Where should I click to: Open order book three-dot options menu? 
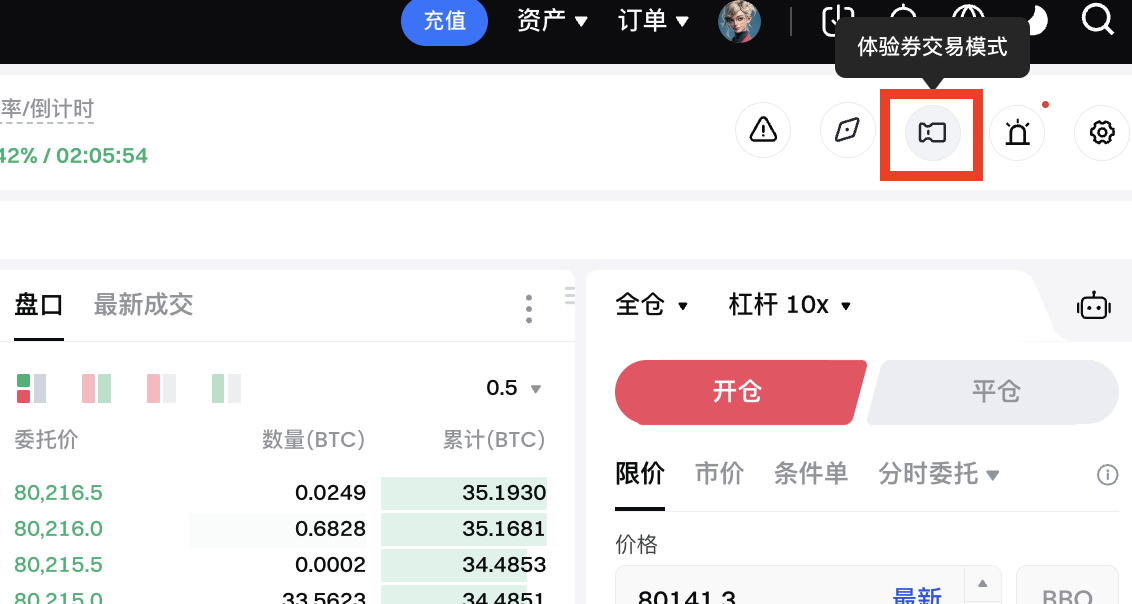(529, 309)
